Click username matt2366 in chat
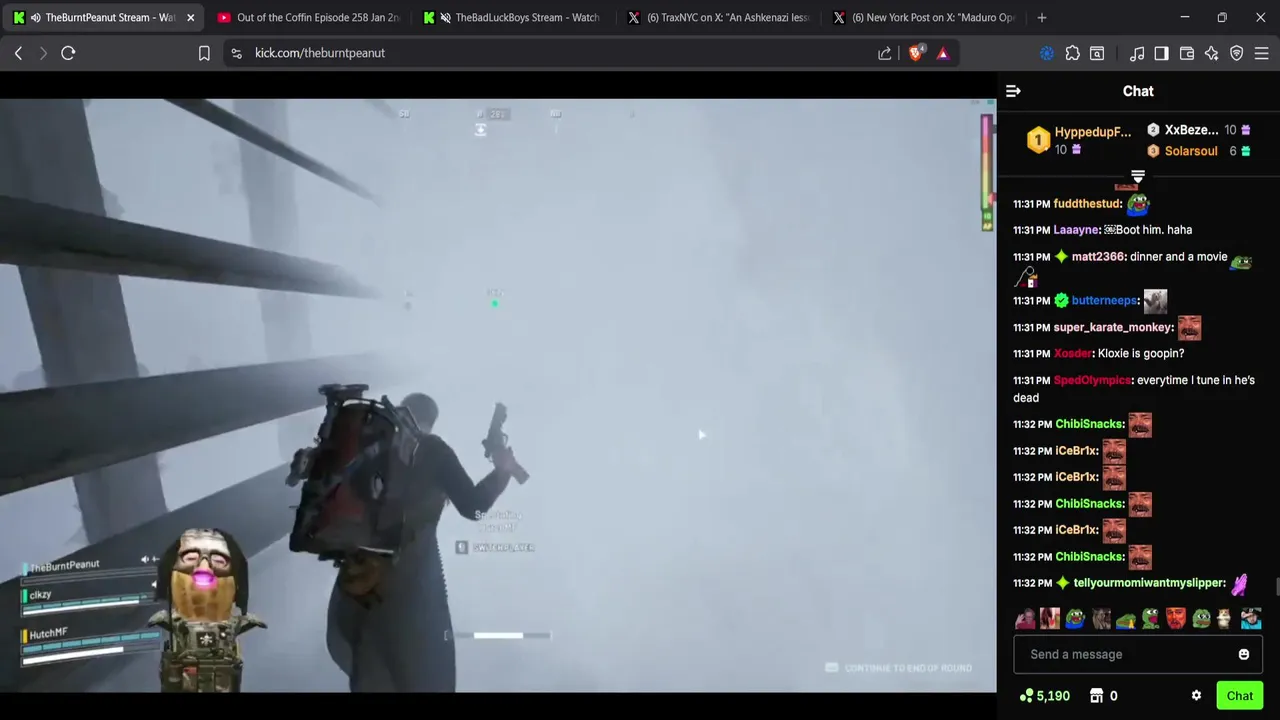The height and width of the screenshot is (720, 1280). pos(1099,257)
